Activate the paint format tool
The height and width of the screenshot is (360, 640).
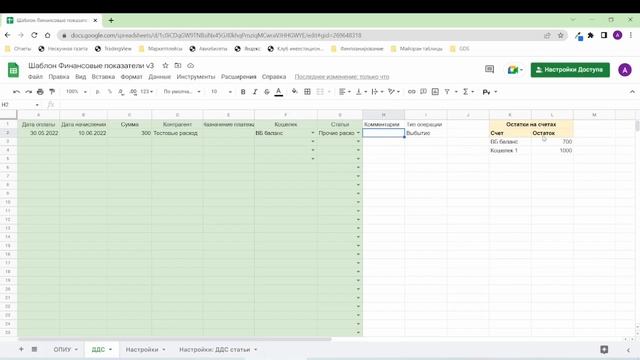point(52,92)
